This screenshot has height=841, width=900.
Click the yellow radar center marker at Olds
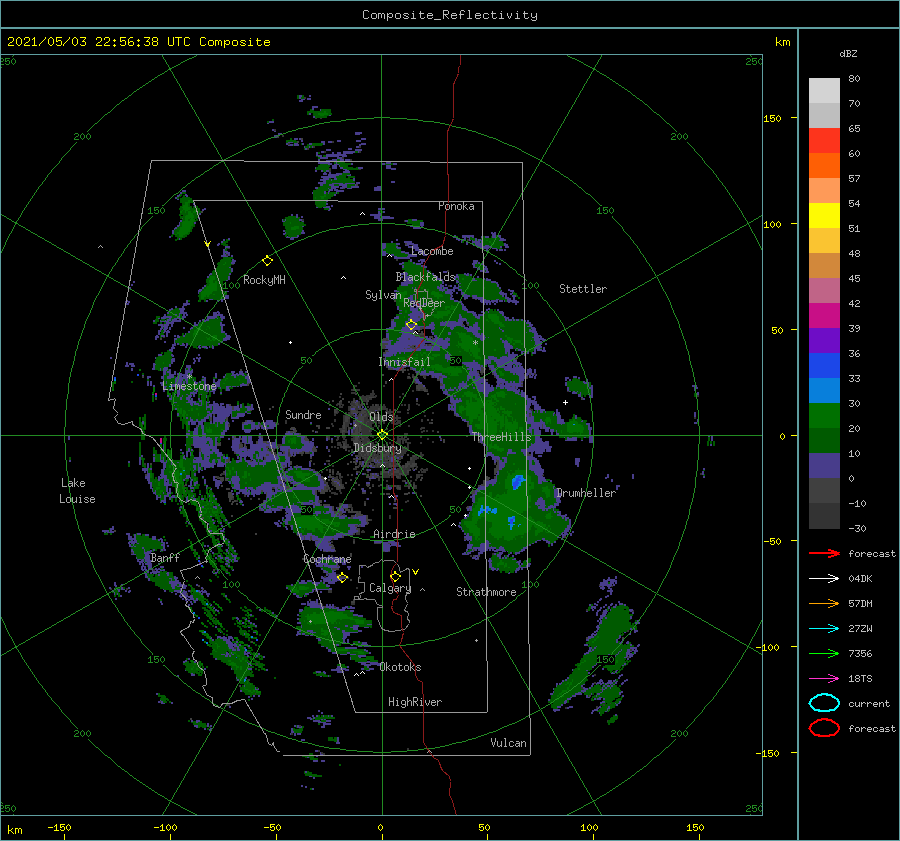(x=382, y=435)
